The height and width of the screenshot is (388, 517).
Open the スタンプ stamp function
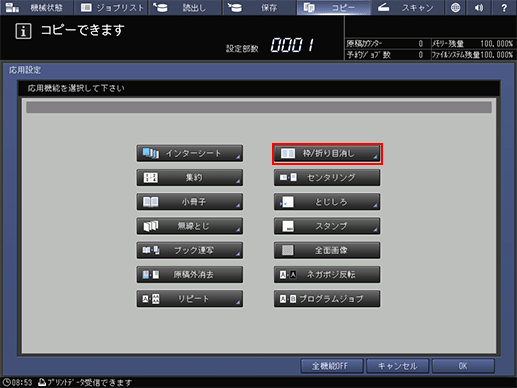(327, 226)
